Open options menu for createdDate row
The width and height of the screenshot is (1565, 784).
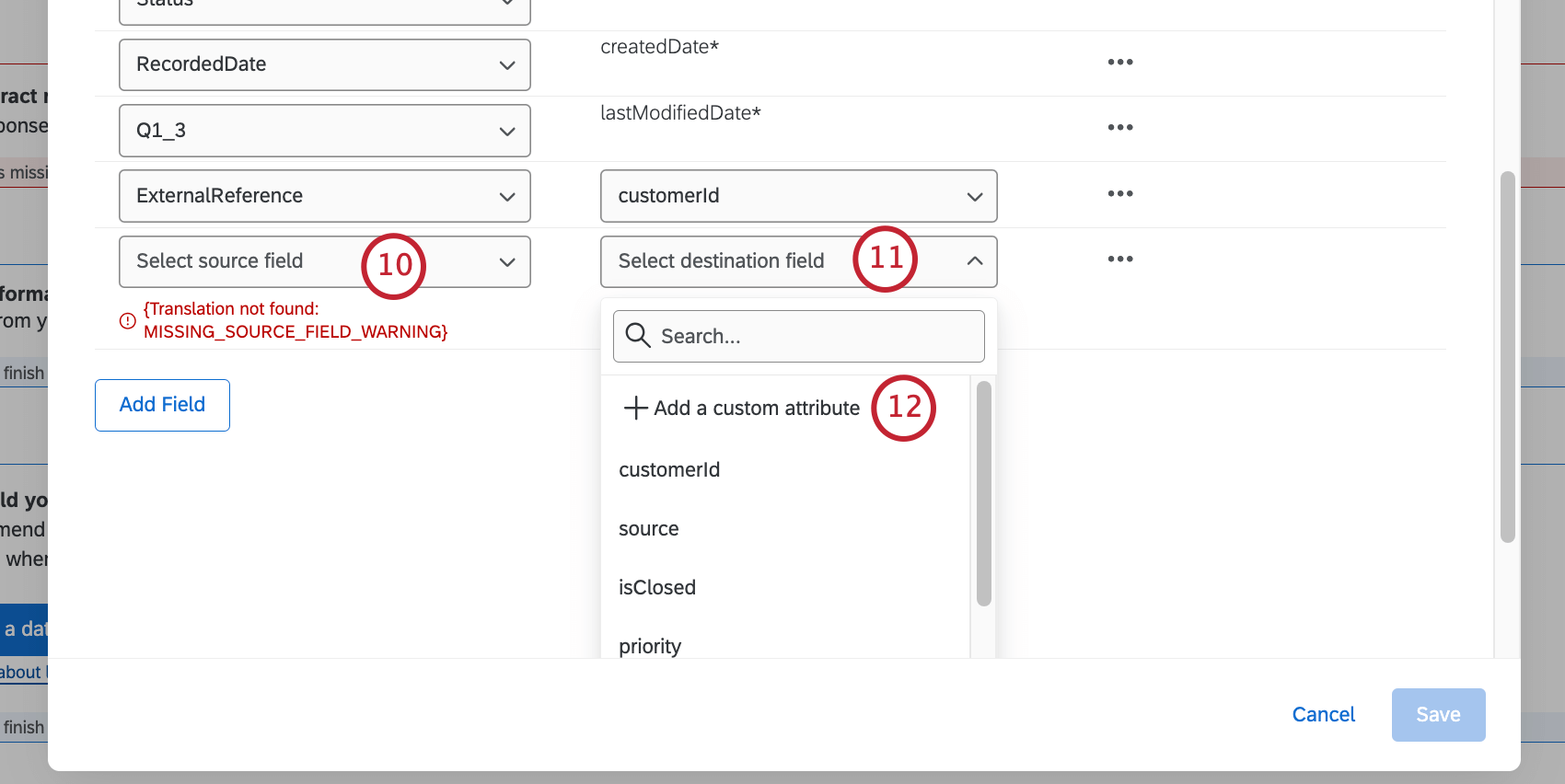click(1119, 63)
